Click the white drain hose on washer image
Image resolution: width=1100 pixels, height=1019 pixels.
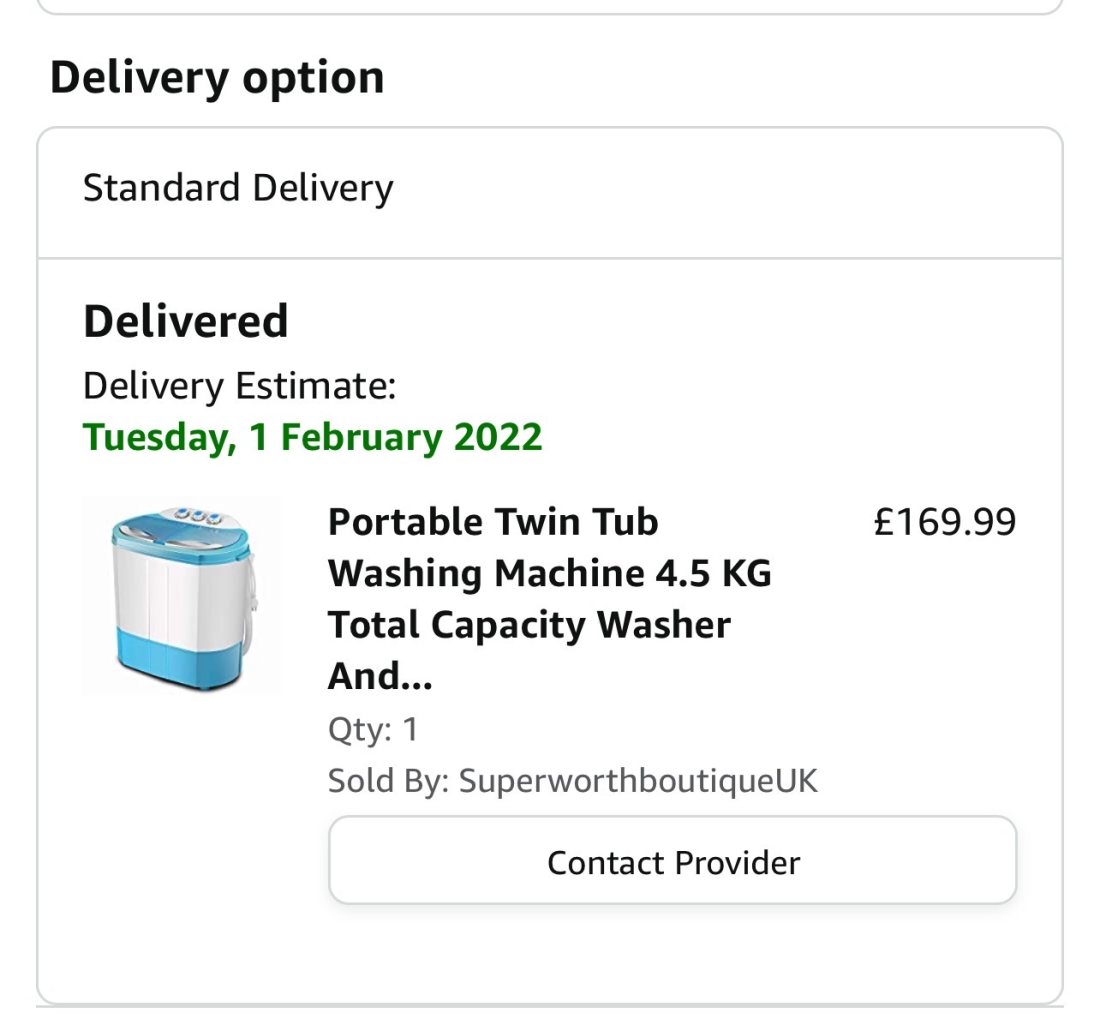[250, 603]
